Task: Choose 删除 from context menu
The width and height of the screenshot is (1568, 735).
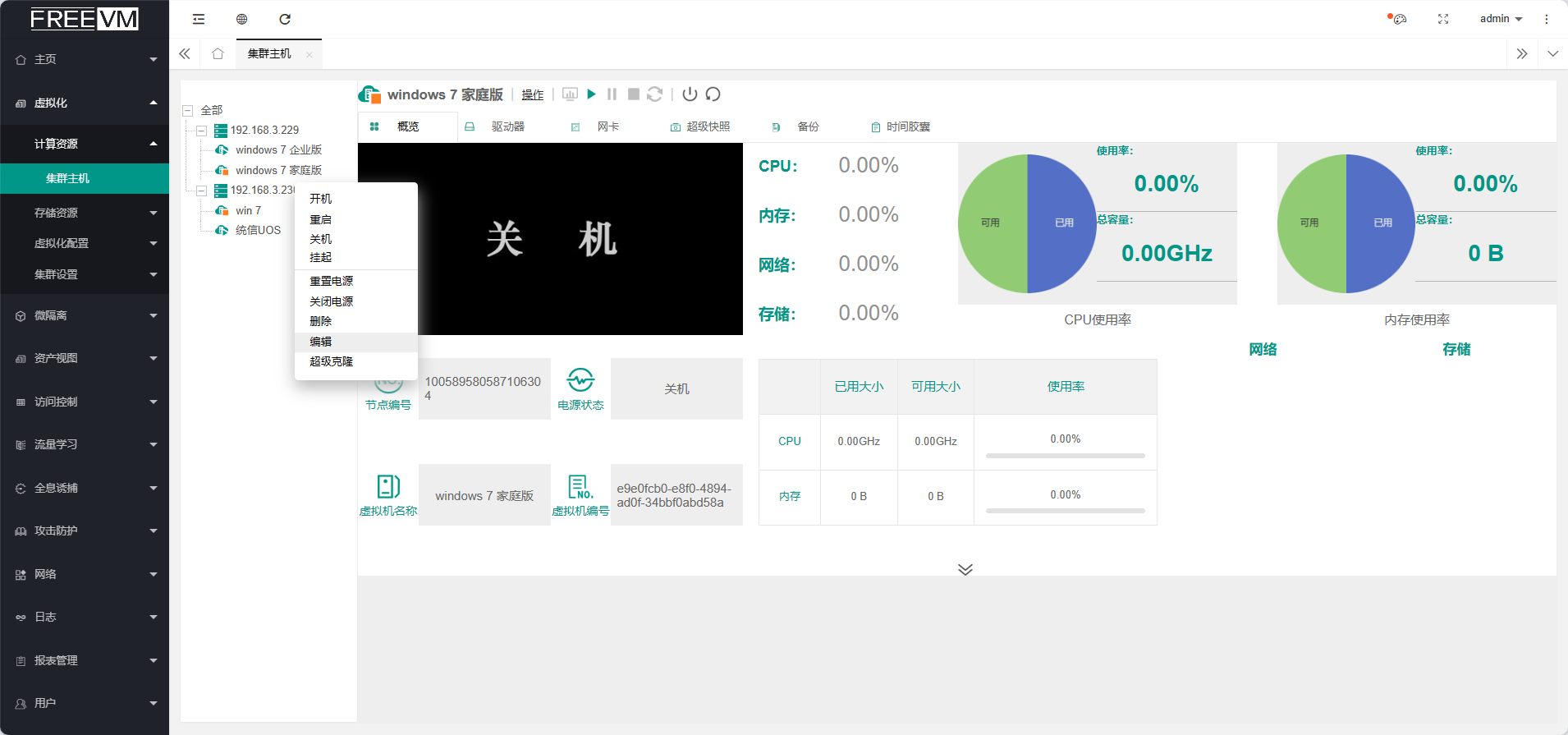Action: click(355, 321)
